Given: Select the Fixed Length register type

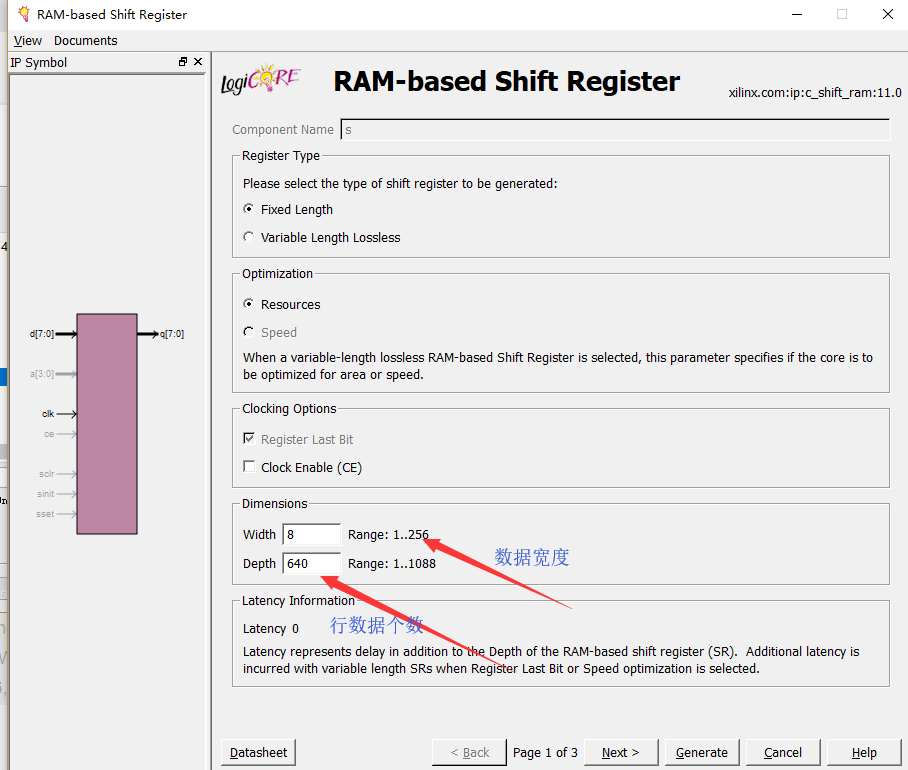Looking at the screenshot, I should pyautogui.click(x=248, y=209).
